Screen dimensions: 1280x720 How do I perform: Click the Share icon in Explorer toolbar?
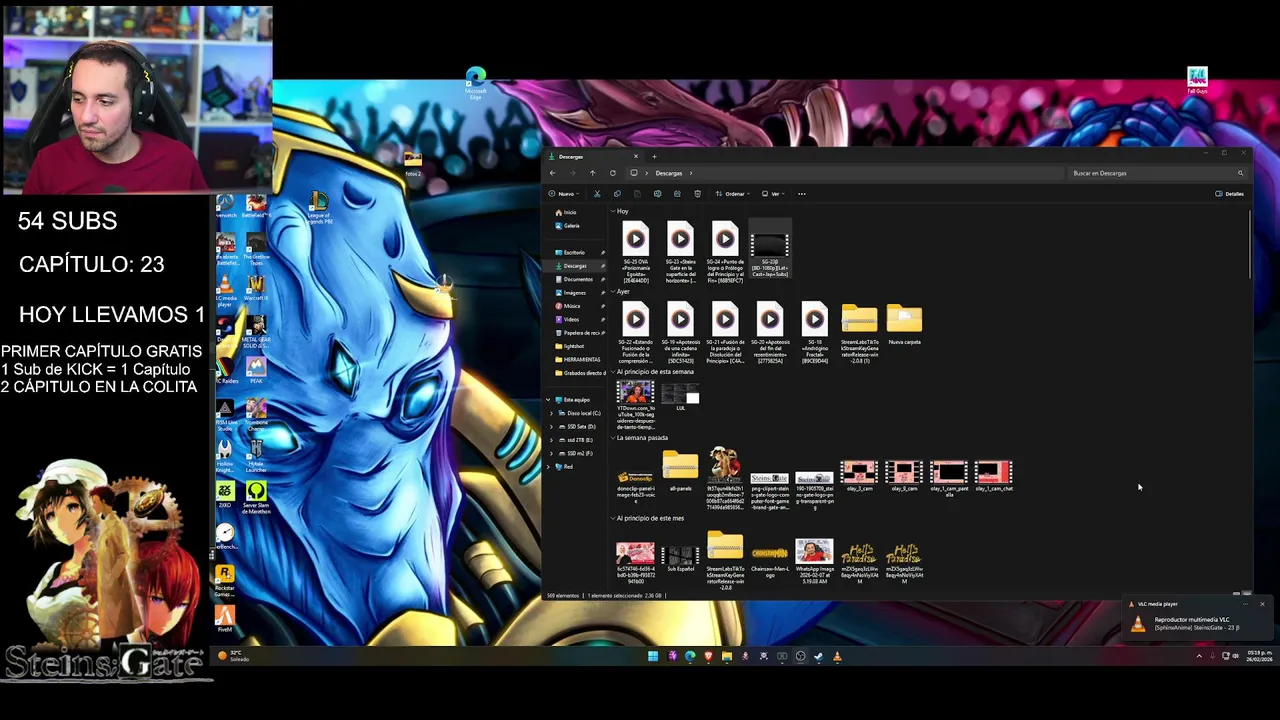[677, 194]
